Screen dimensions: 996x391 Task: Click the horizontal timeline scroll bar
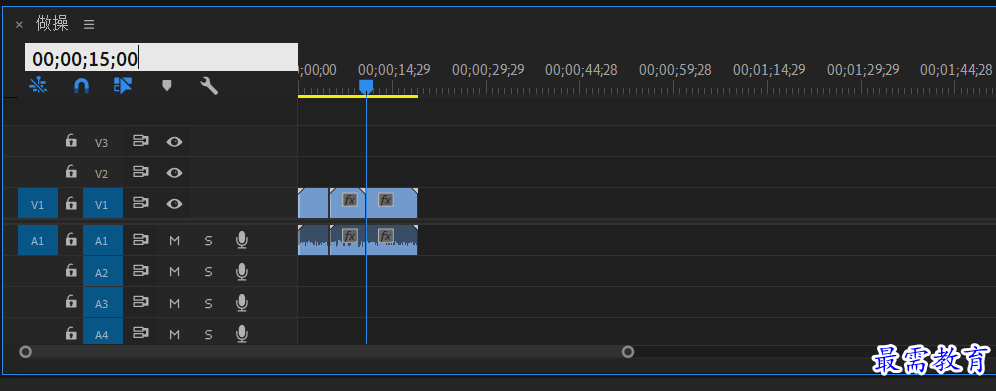(x=326, y=352)
